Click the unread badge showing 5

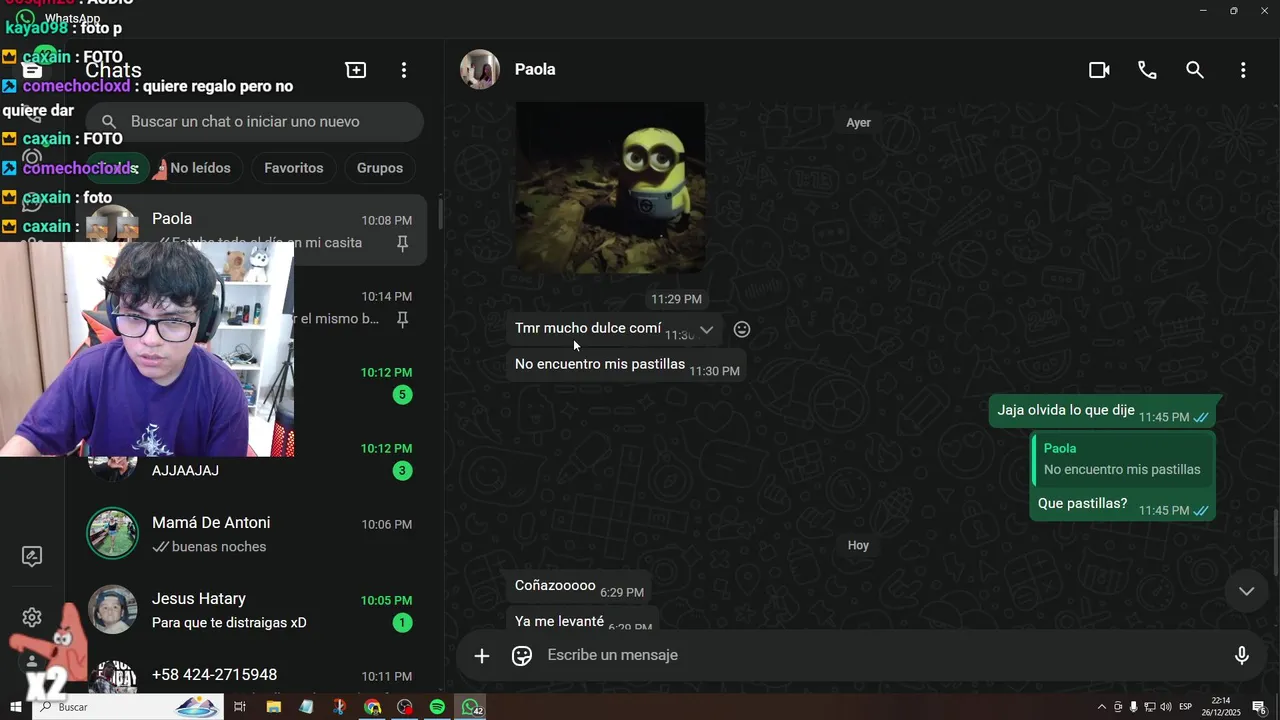tap(402, 395)
